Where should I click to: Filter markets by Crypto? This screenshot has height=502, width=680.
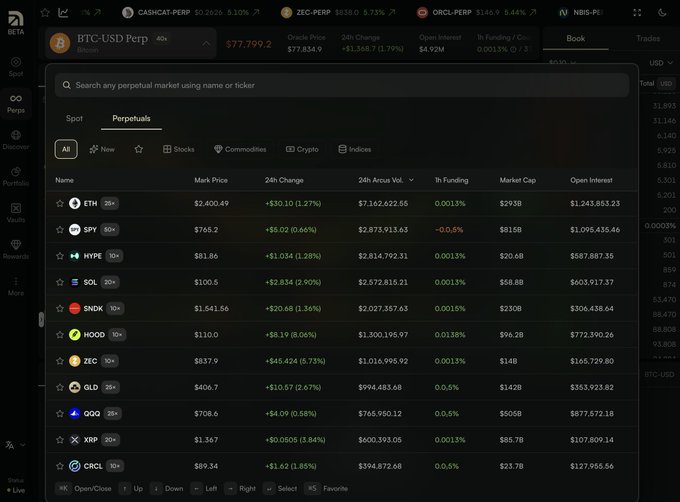point(302,149)
